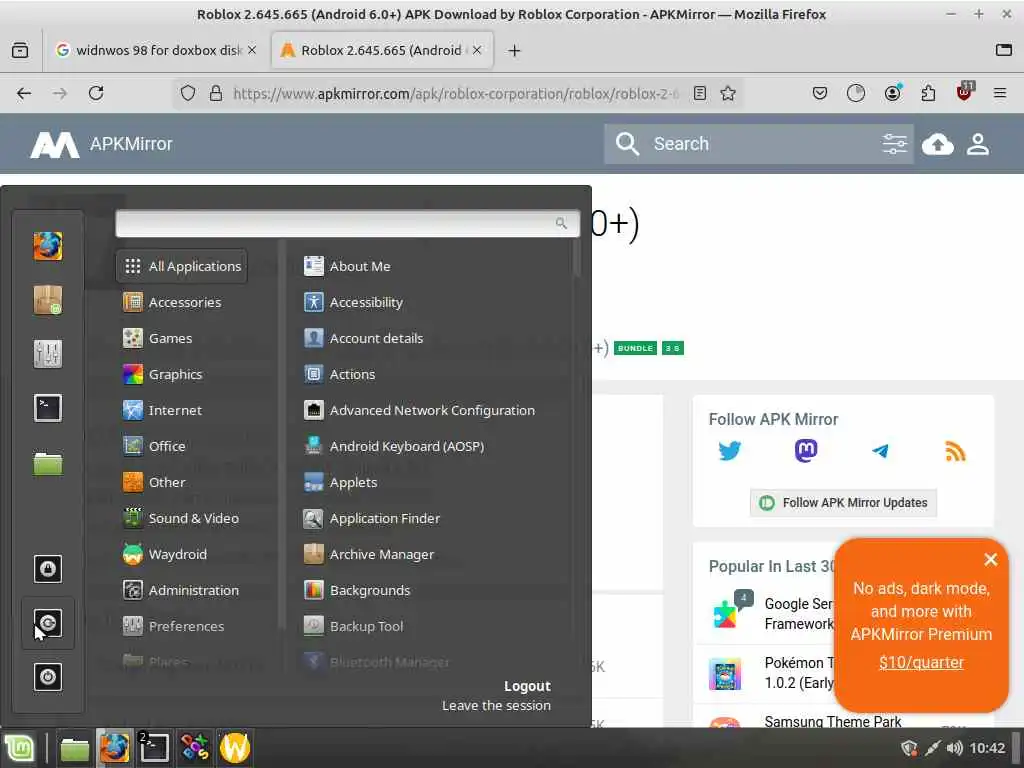Select the Office category

coord(182,446)
